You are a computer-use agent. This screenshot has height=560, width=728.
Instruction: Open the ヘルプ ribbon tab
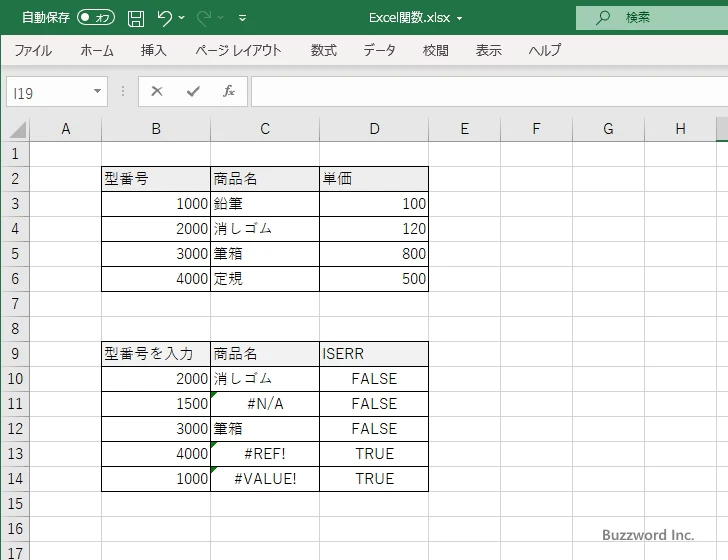(545, 50)
